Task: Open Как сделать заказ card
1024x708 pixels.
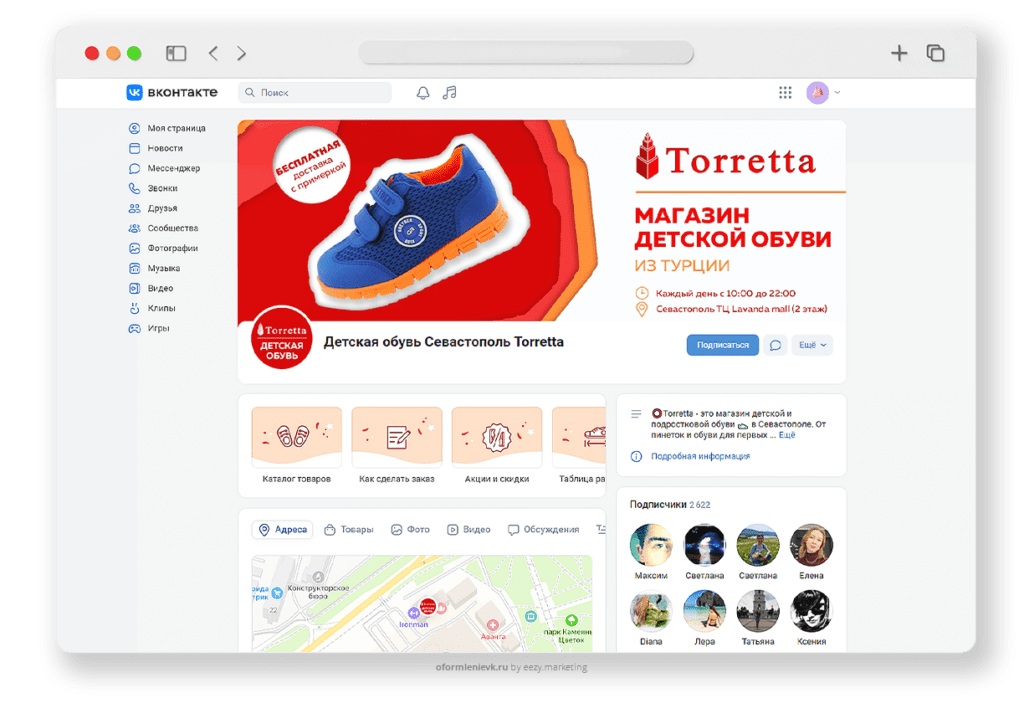Action: tap(396, 445)
